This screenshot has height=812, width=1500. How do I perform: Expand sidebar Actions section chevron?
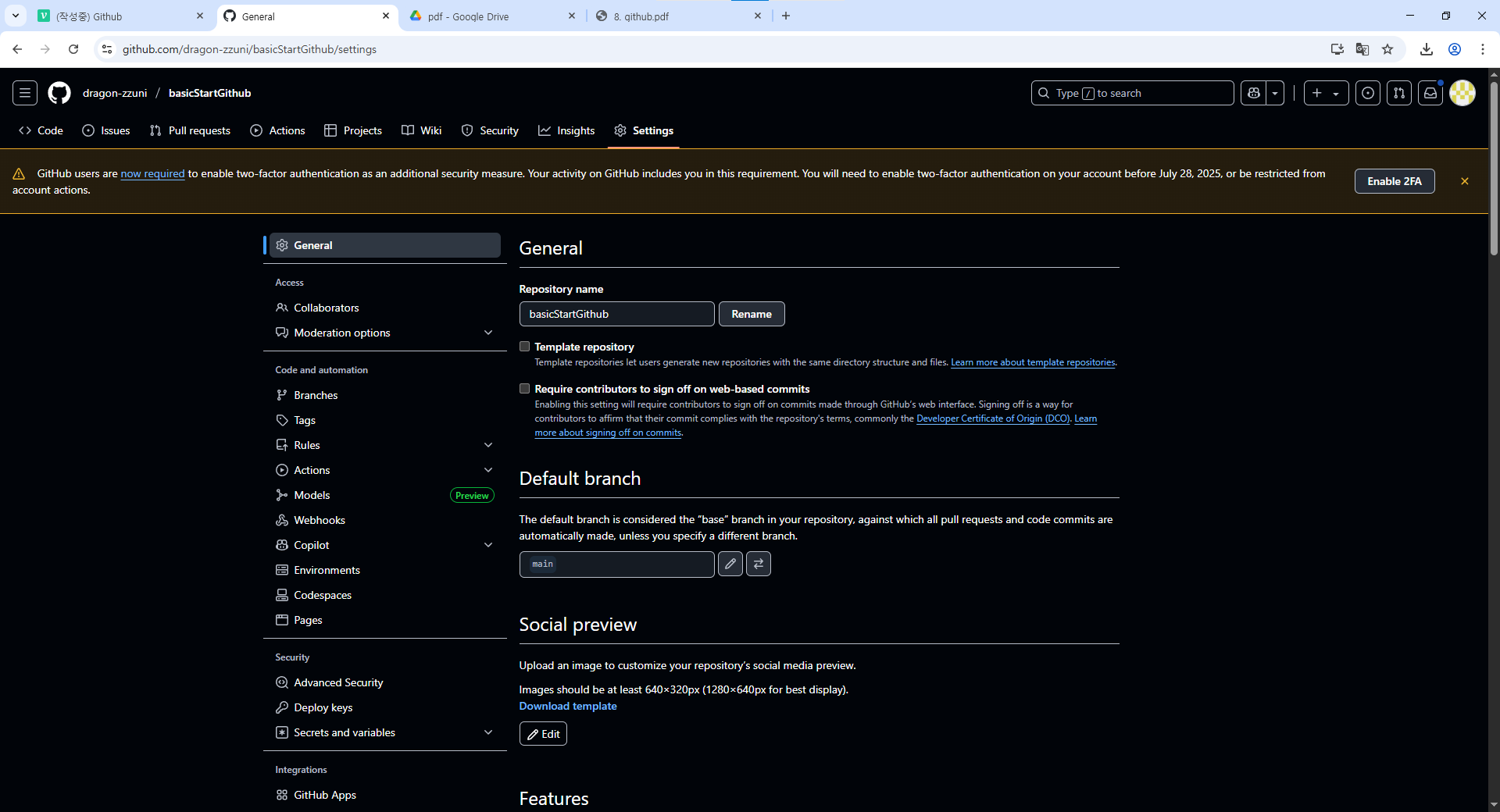[488, 470]
